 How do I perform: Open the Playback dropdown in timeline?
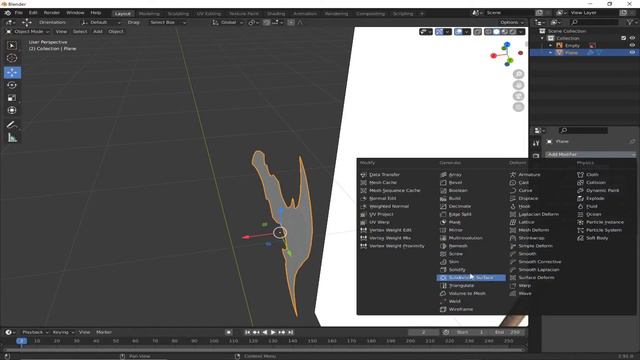coord(35,332)
